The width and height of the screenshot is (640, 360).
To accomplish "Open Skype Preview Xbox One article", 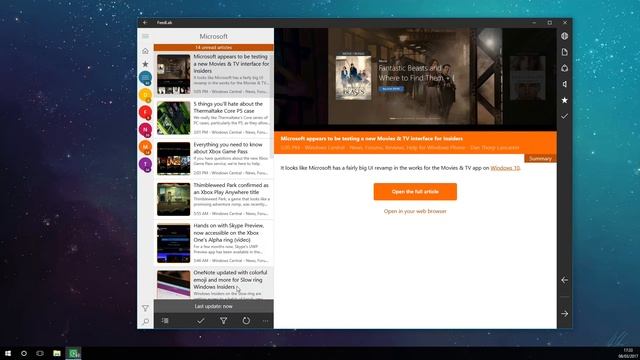I will 213,243.
